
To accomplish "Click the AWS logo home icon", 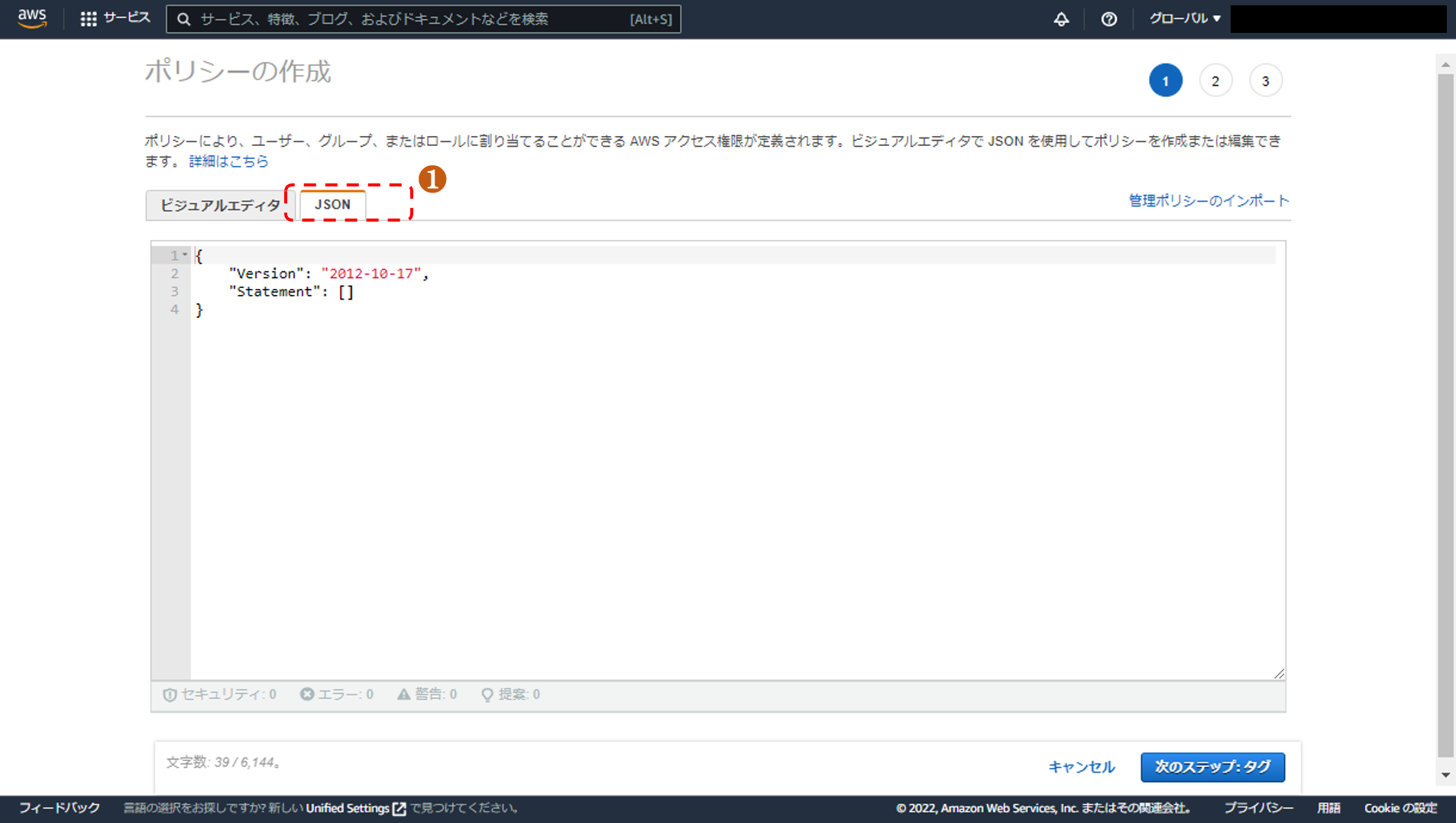I will 32,18.
